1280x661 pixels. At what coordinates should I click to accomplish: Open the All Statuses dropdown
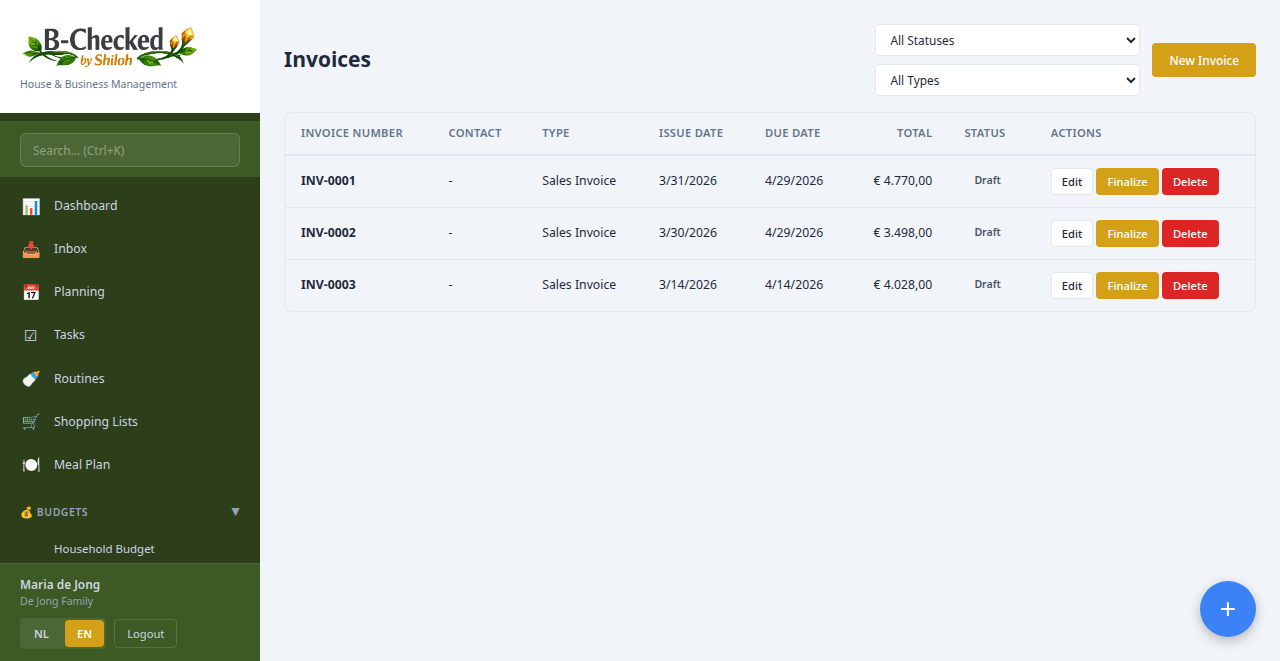(x=1006, y=40)
